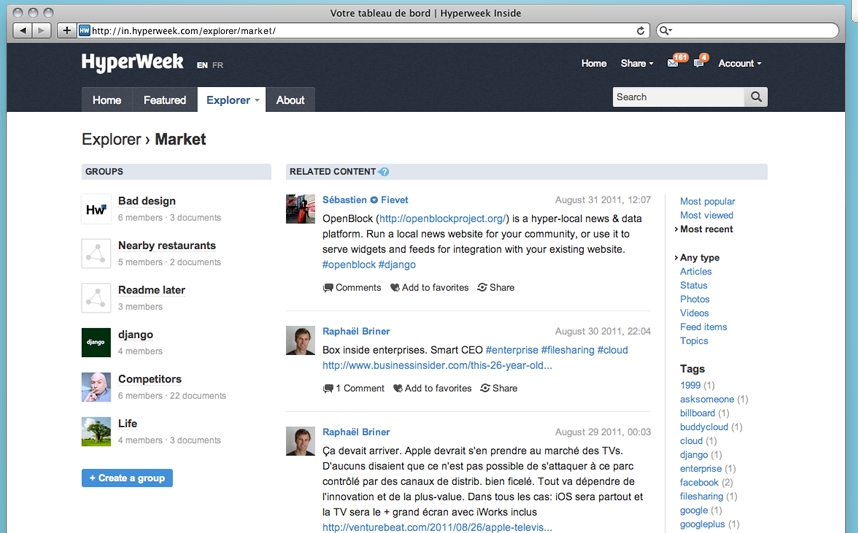Open the messages envelope icon with 161 badge
Screen dimensions: 858x533
click(673, 63)
